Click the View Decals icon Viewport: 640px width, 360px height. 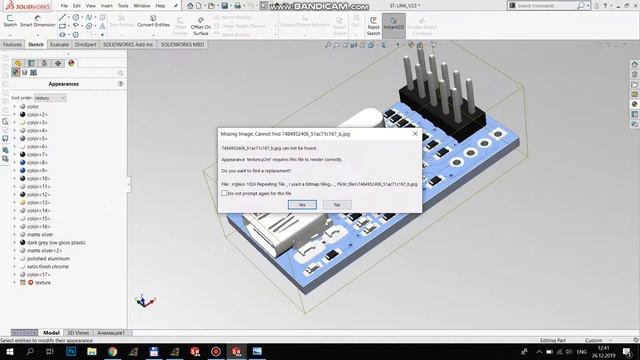click(24, 73)
